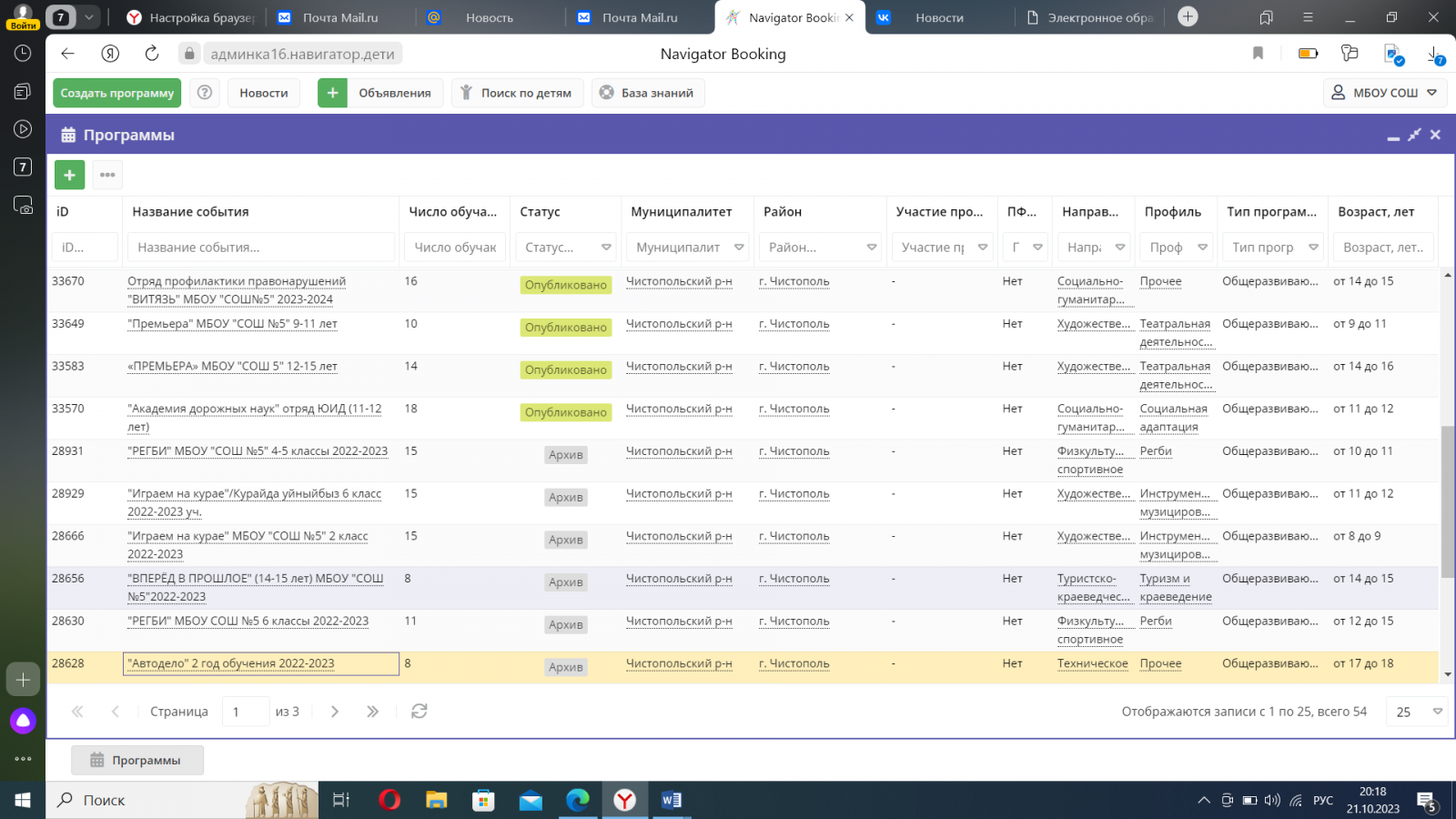
Task: Click the Название события filter field
Action: 260,248
